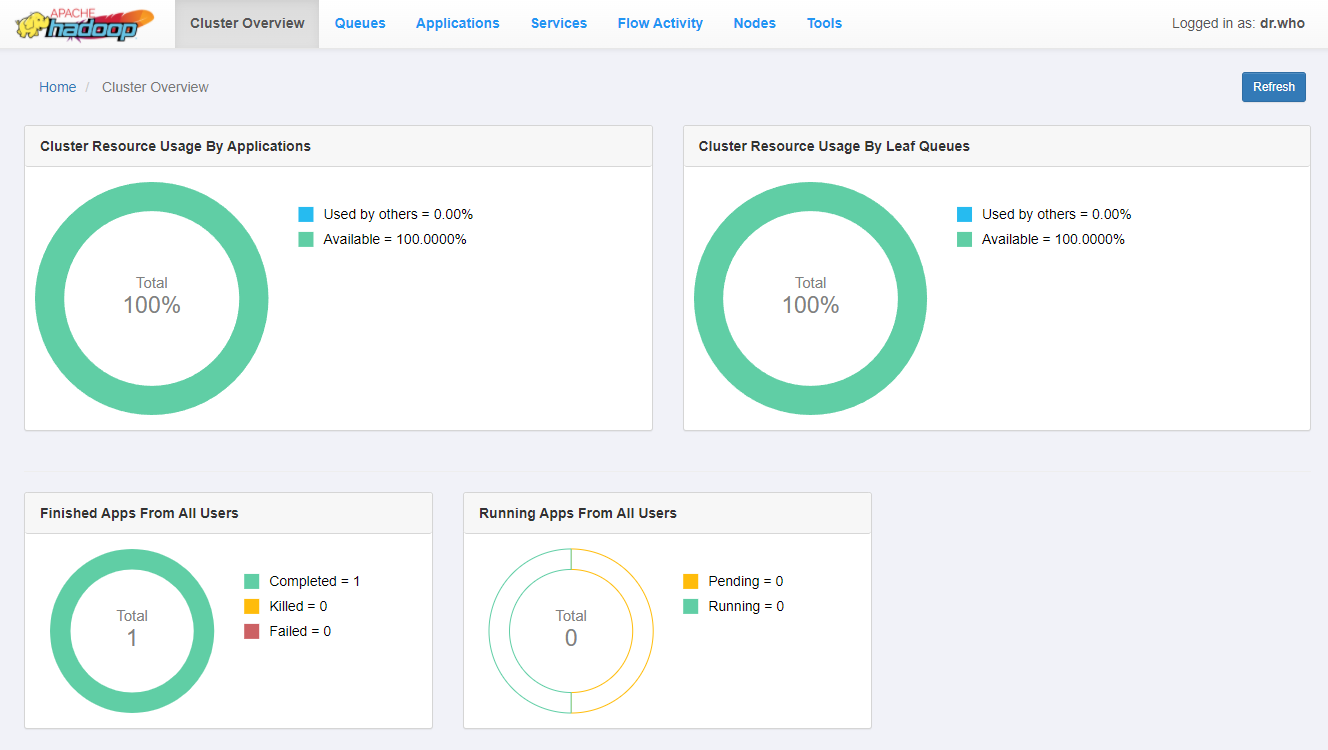Screen dimensions: 1328x750
Task: Click 'Total 0' in Running Apps chart center
Action: [571, 628]
